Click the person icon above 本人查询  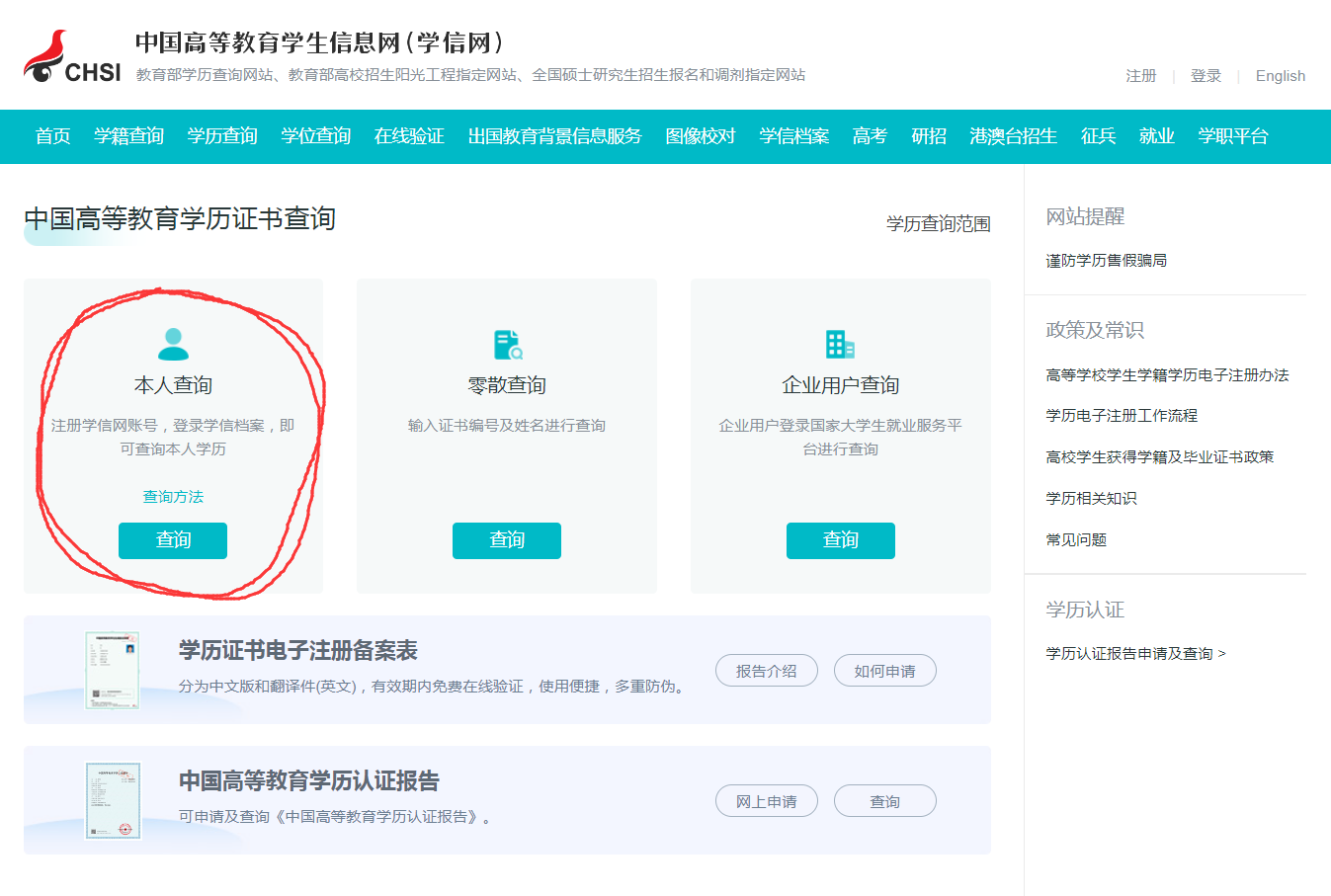click(x=173, y=344)
